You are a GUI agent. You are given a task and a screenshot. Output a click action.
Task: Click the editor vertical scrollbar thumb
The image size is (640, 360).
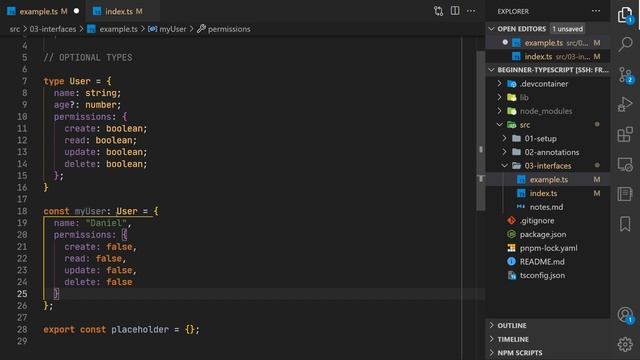(x=480, y=131)
